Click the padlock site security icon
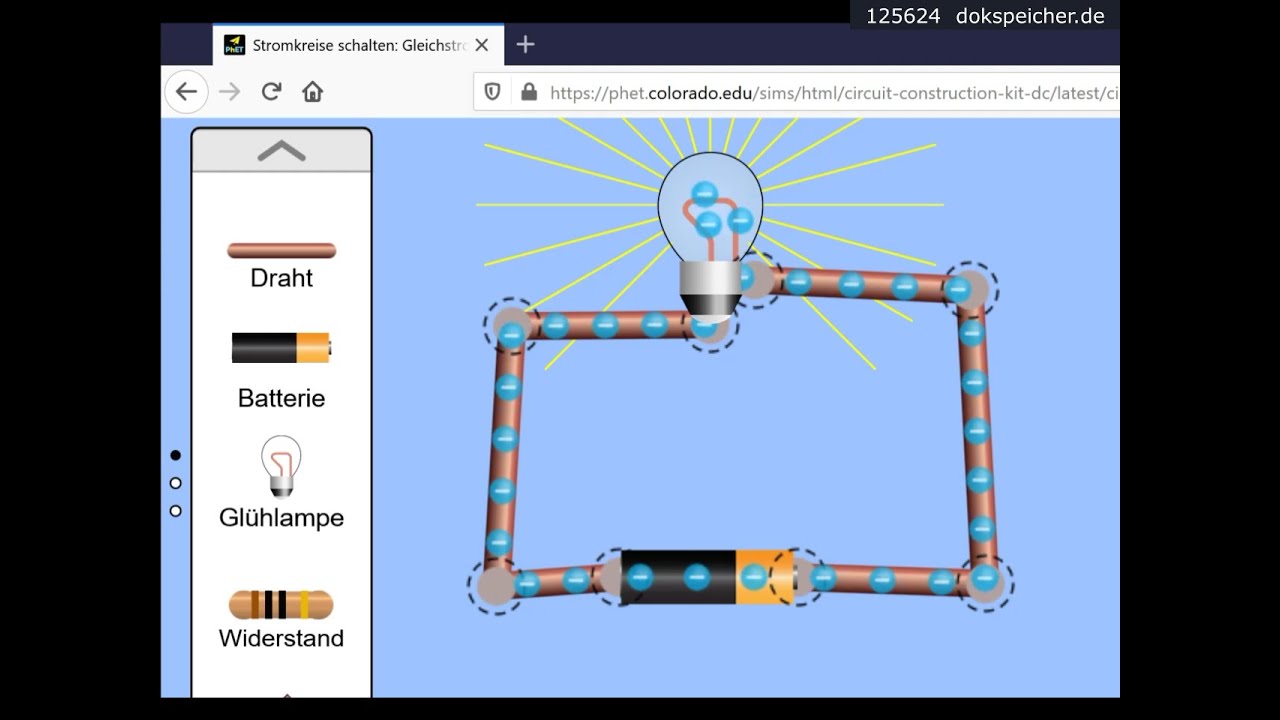The image size is (1280, 720). click(529, 92)
